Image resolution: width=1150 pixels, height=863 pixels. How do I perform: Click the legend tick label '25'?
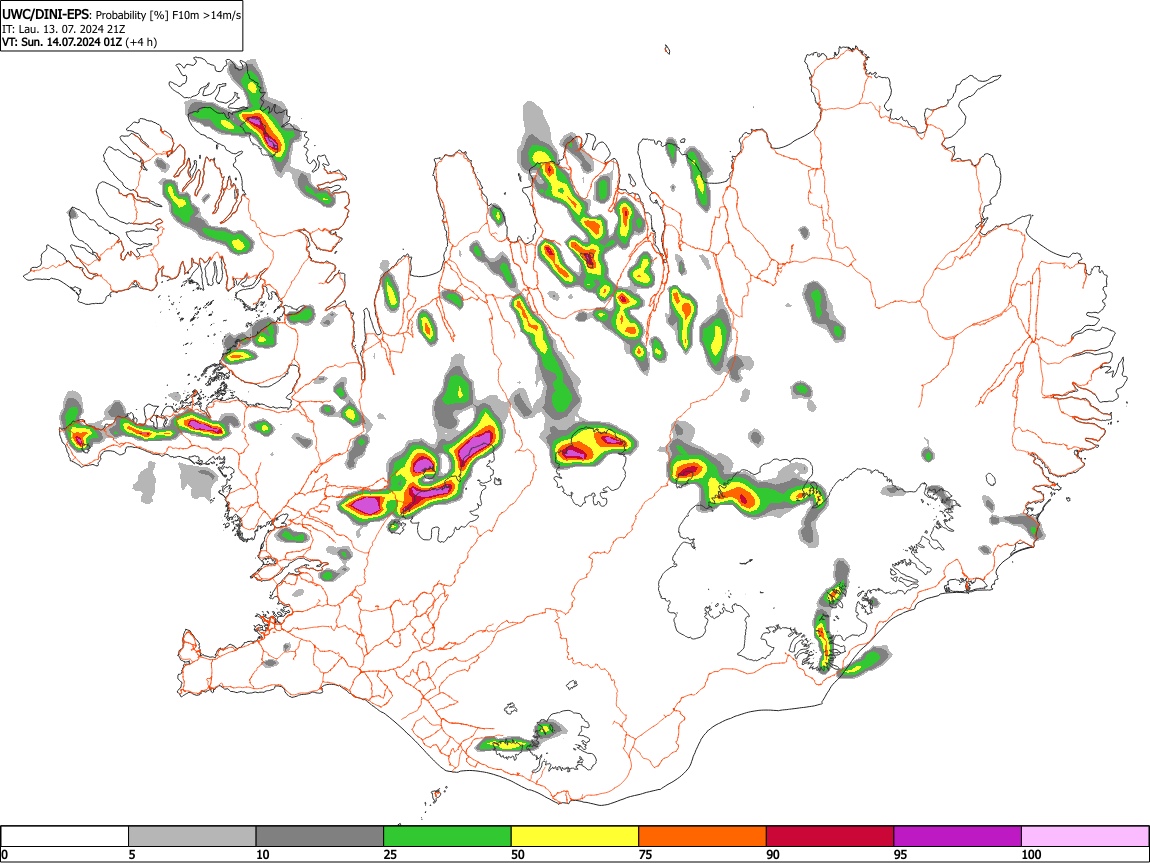(x=390, y=854)
